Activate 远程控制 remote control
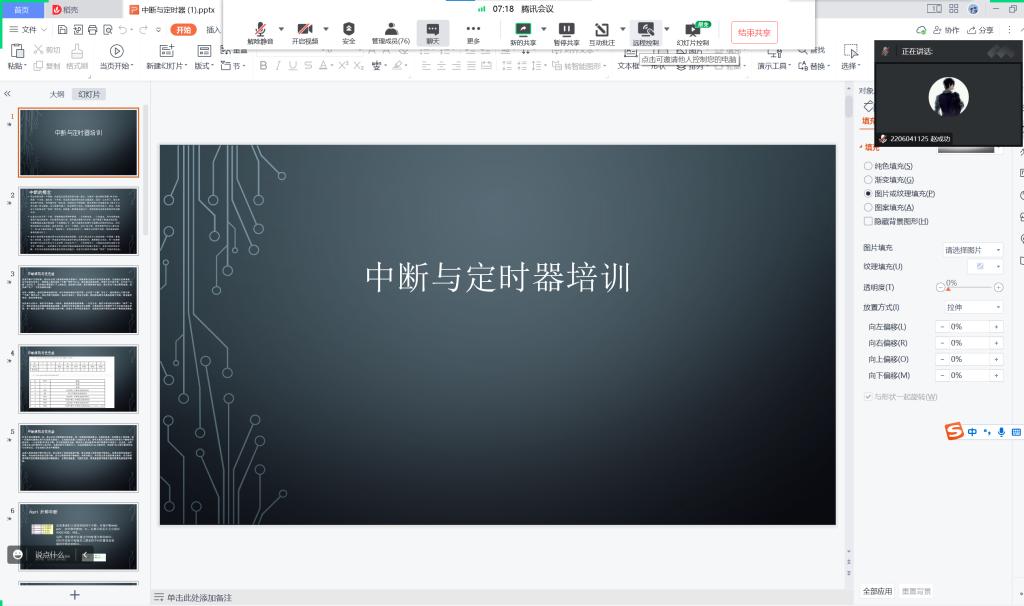The image size is (1024, 606). pyautogui.click(x=646, y=31)
